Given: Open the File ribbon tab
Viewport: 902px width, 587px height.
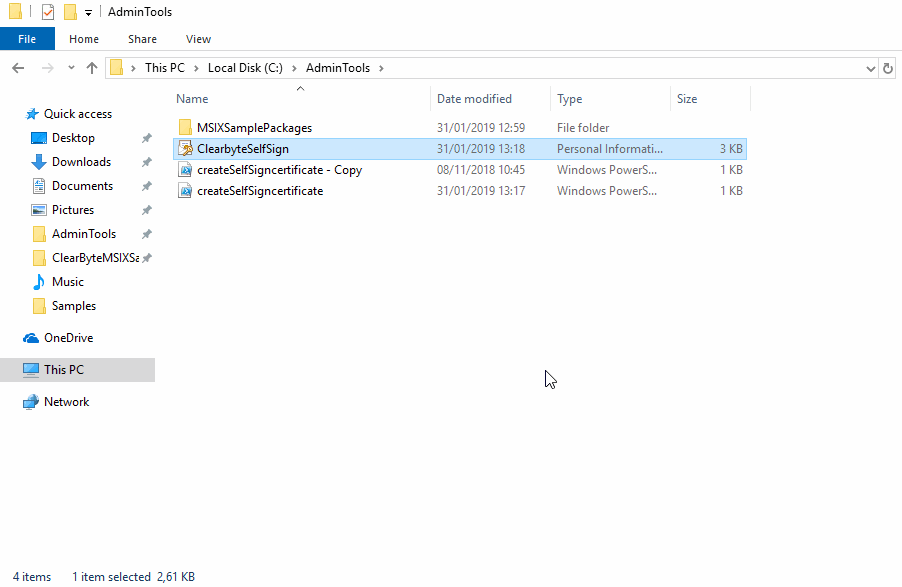Looking at the screenshot, I should [27, 39].
